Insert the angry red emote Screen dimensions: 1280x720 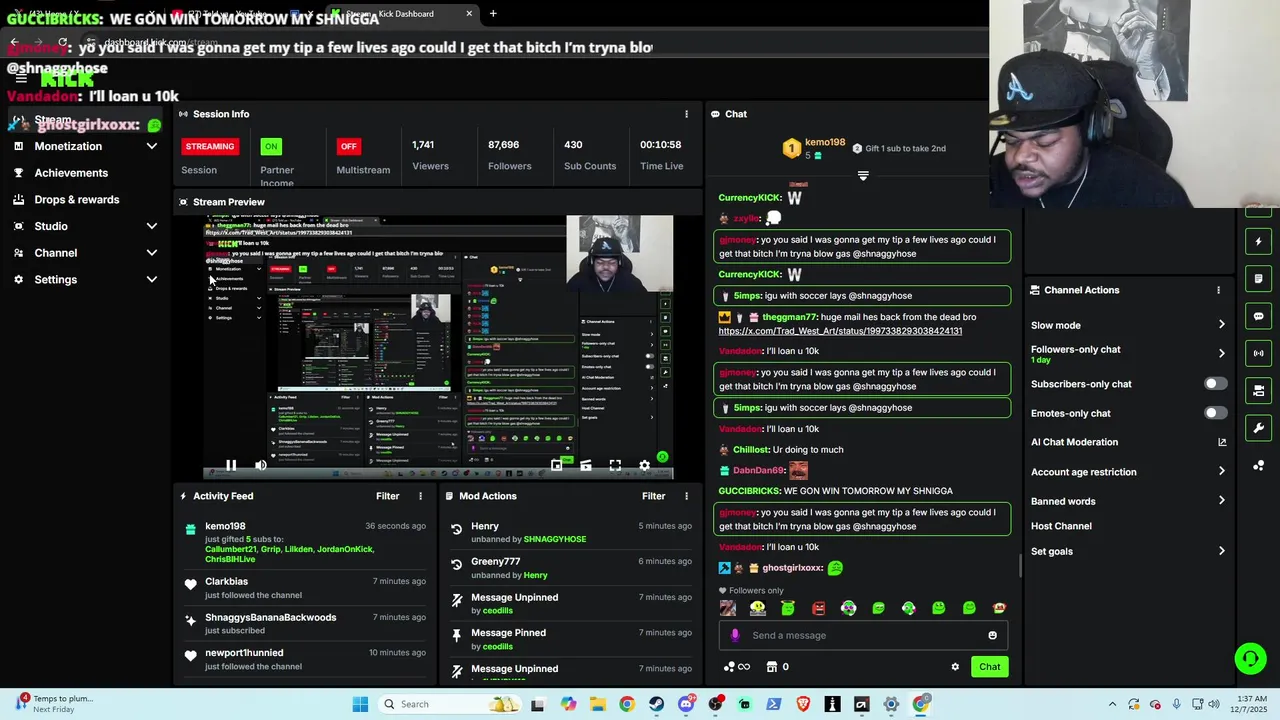[818, 608]
